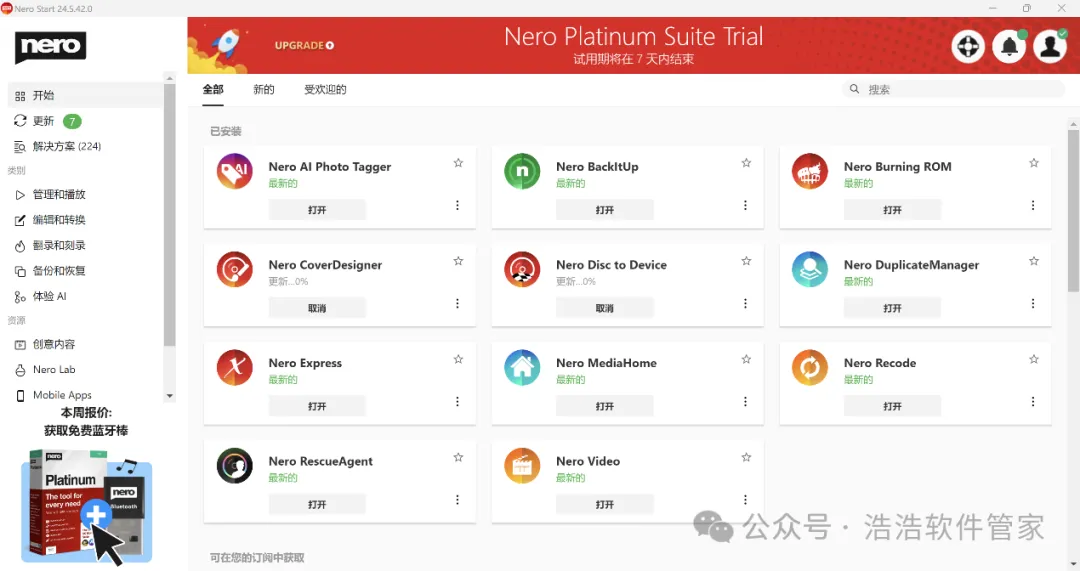Open more options menu for Nero Video

point(745,499)
